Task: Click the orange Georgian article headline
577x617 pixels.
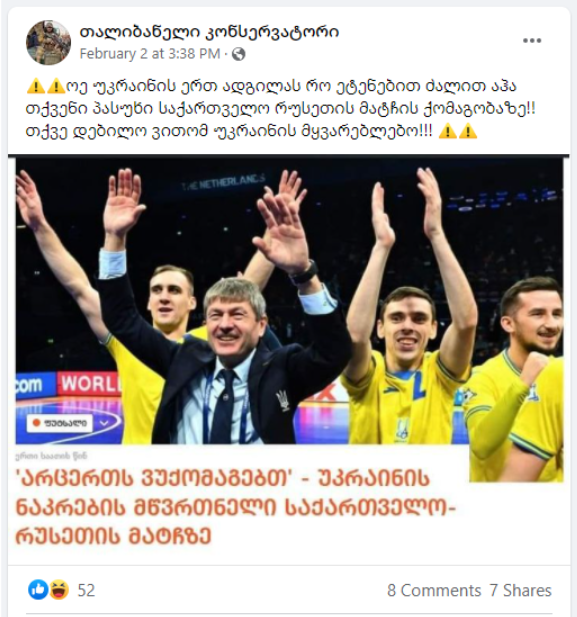Action: click(235, 507)
